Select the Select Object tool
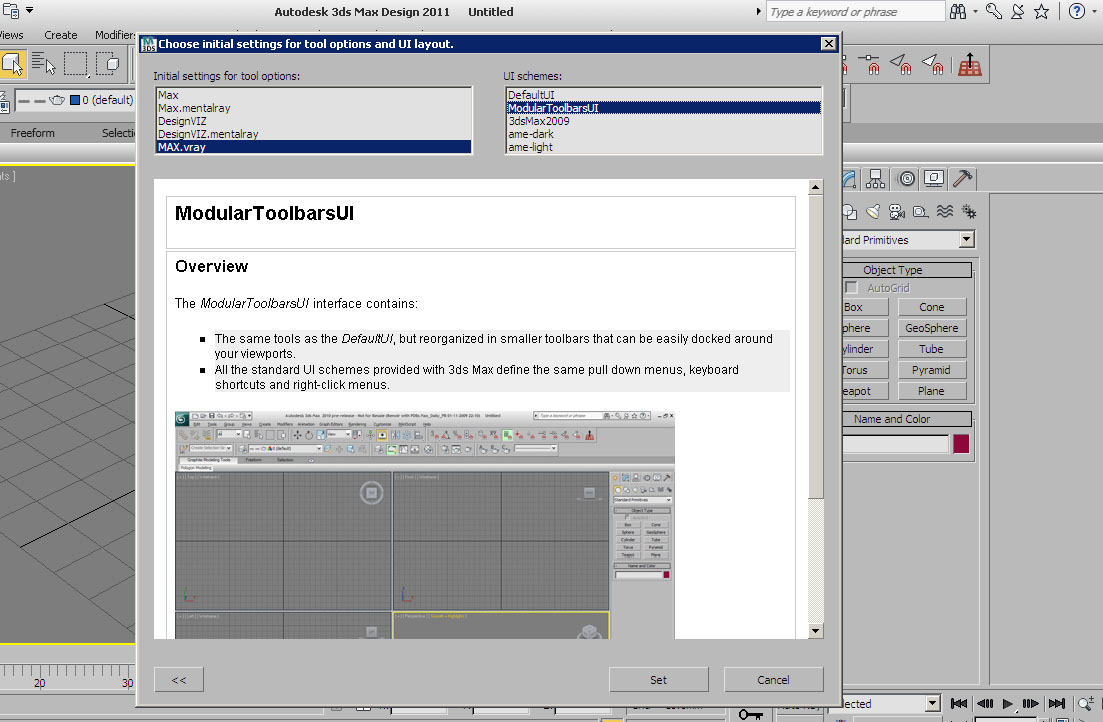Screen dimensions: 1103x722 coord(13,64)
